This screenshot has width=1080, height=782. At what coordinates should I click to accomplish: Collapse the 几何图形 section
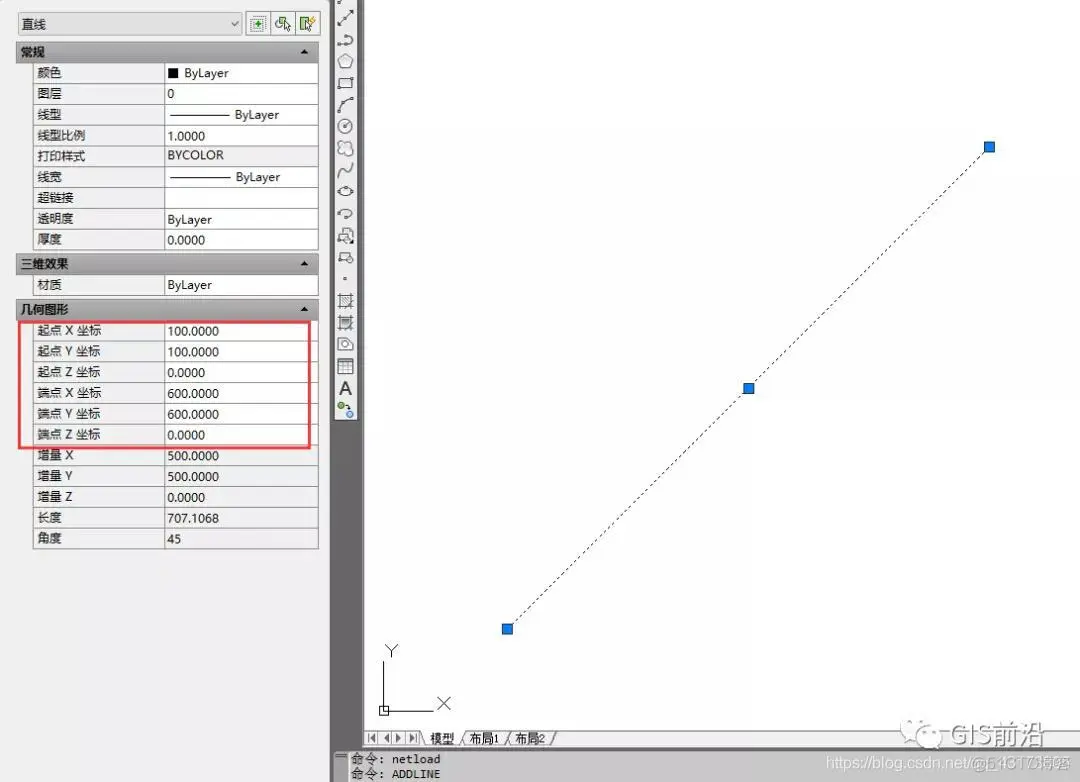(x=304, y=309)
